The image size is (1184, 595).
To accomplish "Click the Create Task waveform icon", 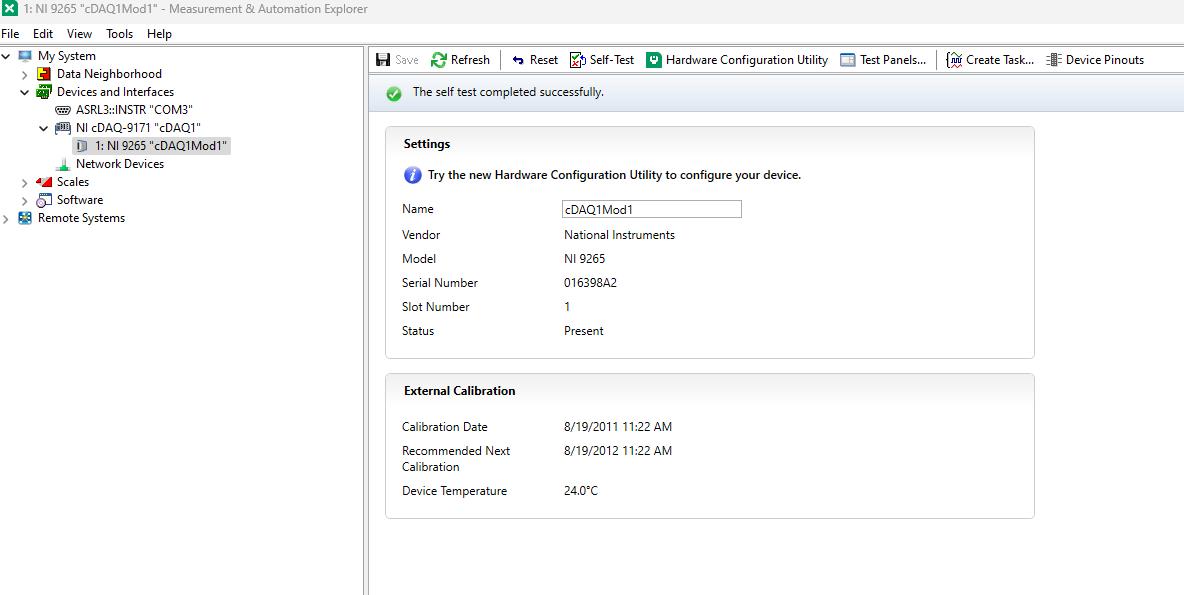I will [954, 60].
